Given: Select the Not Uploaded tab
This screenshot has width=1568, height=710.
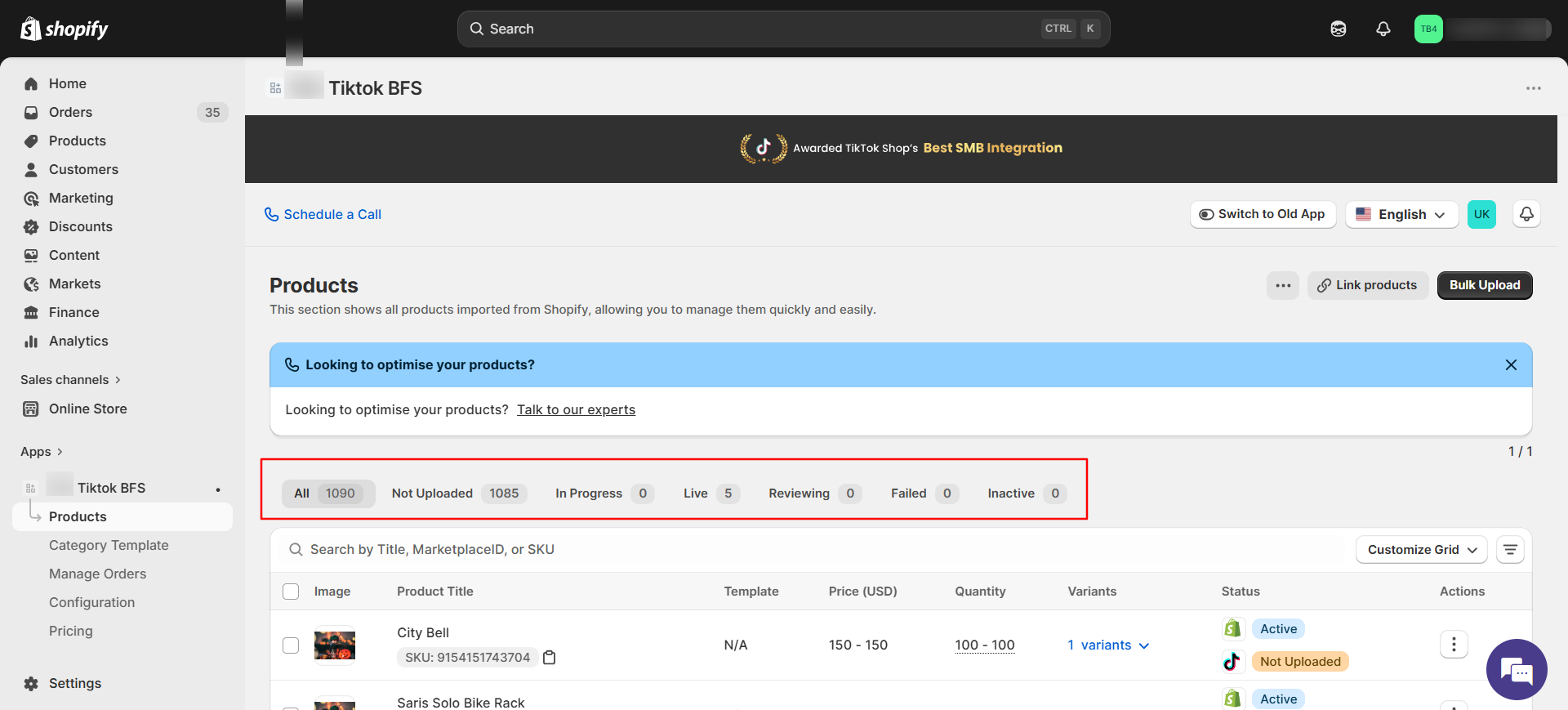Looking at the screenshot, I should point(458,493).
